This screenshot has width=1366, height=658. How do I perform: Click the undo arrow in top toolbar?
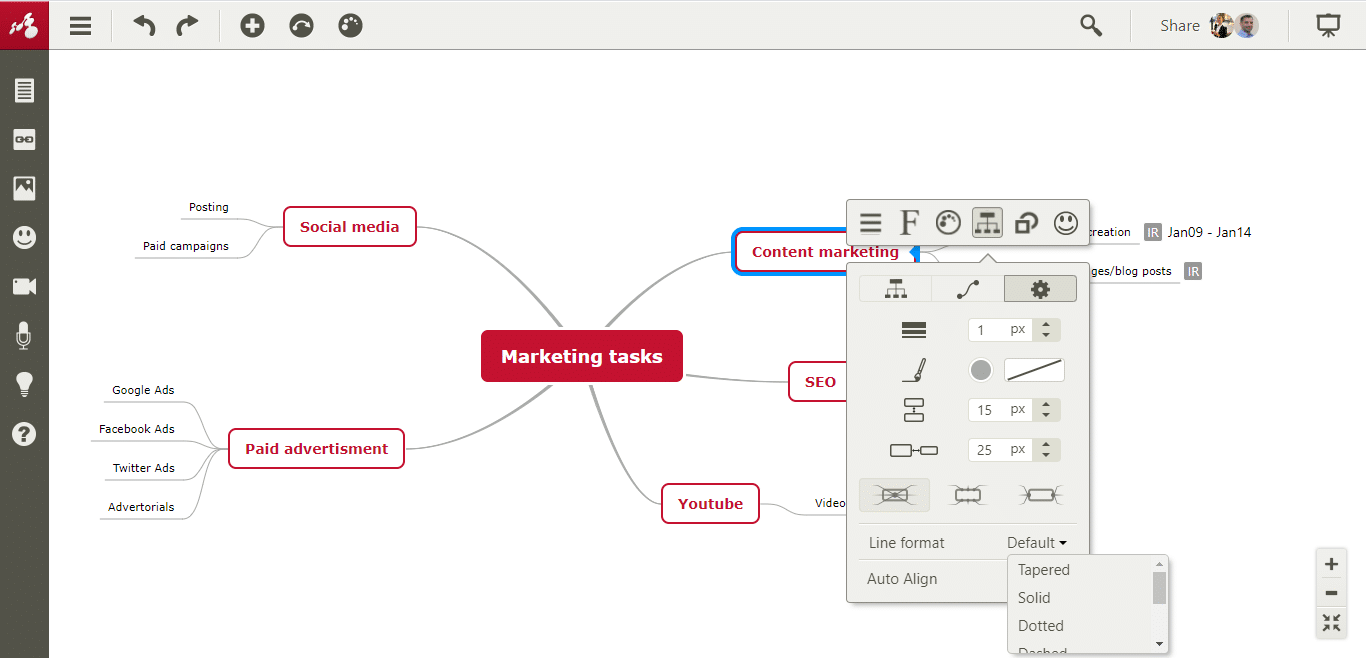(145, 26)
